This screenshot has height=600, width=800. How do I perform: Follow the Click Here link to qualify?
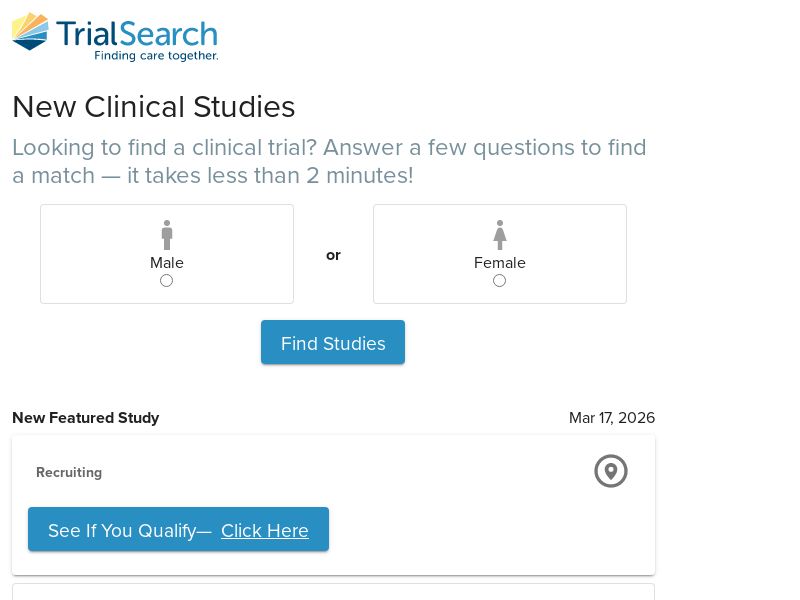coord(265,531)
